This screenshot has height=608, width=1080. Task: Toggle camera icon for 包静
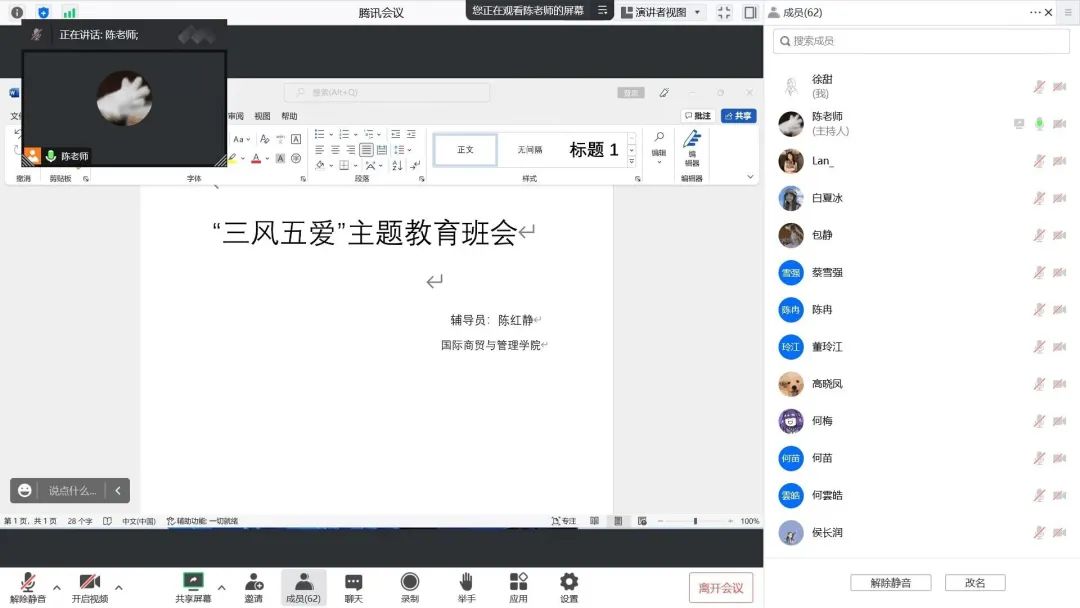[x=1060, y=235]
